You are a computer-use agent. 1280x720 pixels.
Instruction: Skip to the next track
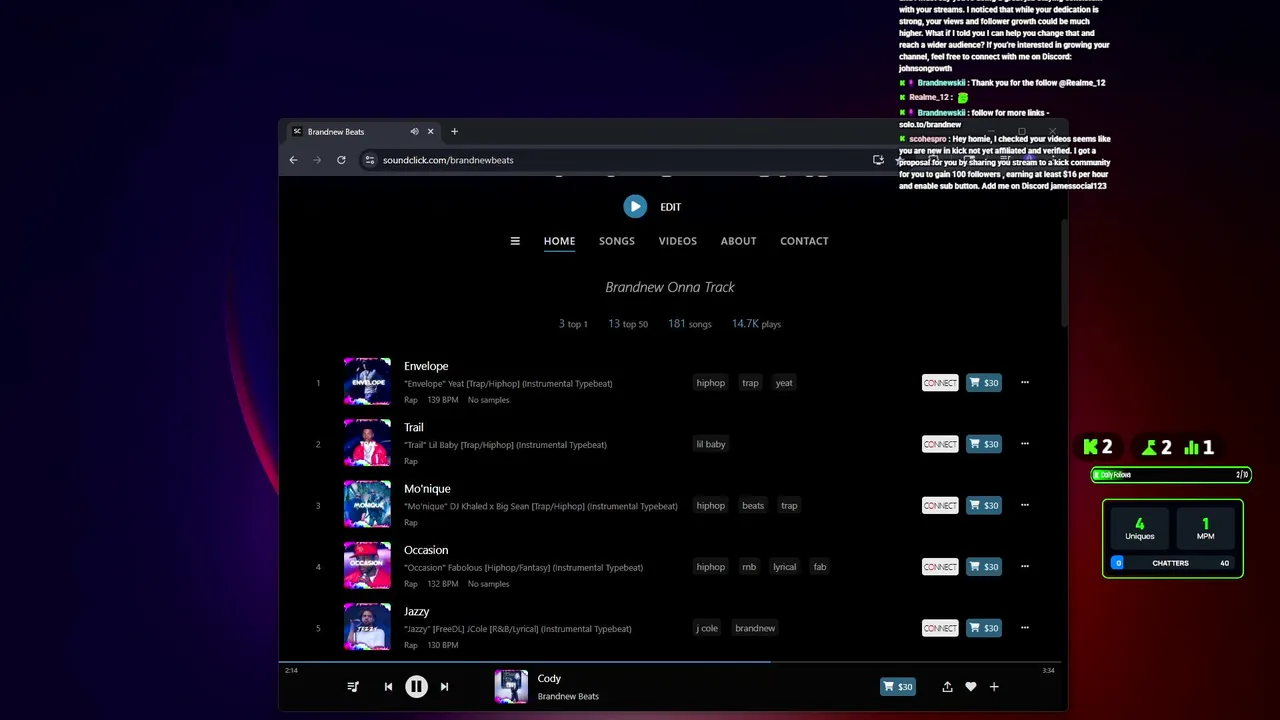[445, 687]
